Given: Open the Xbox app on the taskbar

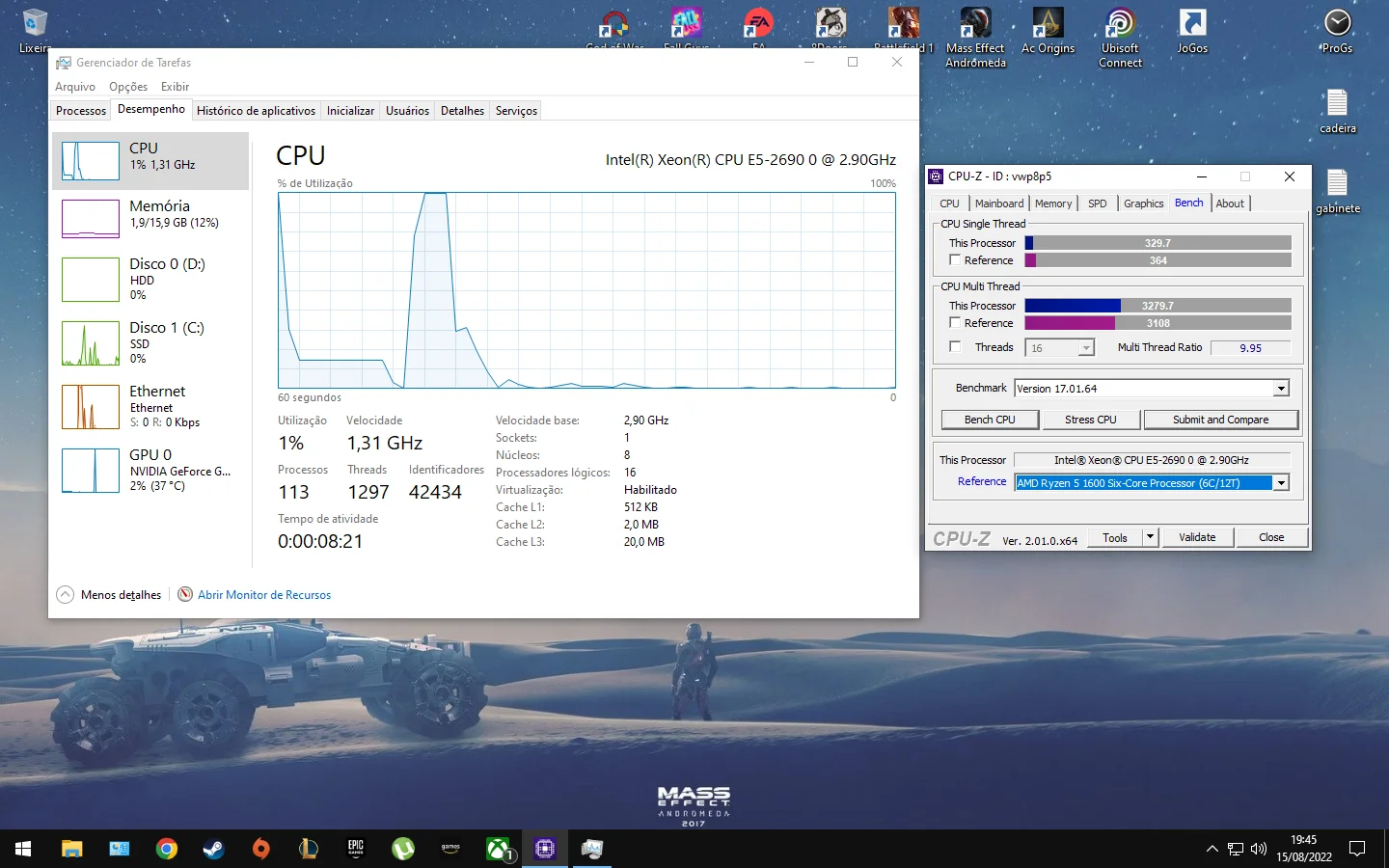Looking at the screenshot, I should [498, 849].
